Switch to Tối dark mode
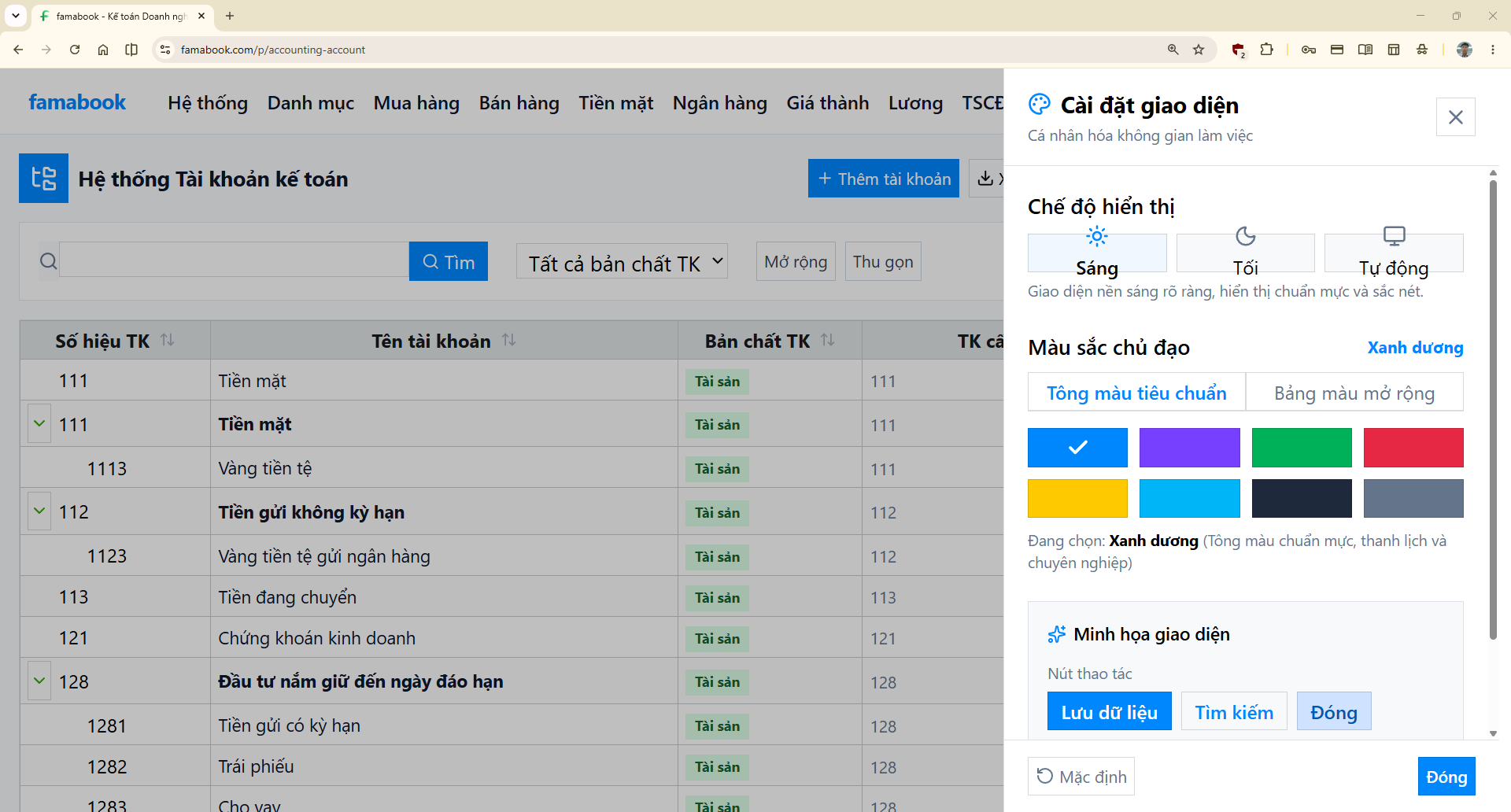Screen dimensions: 1511x812 [x=1245, y=253]
